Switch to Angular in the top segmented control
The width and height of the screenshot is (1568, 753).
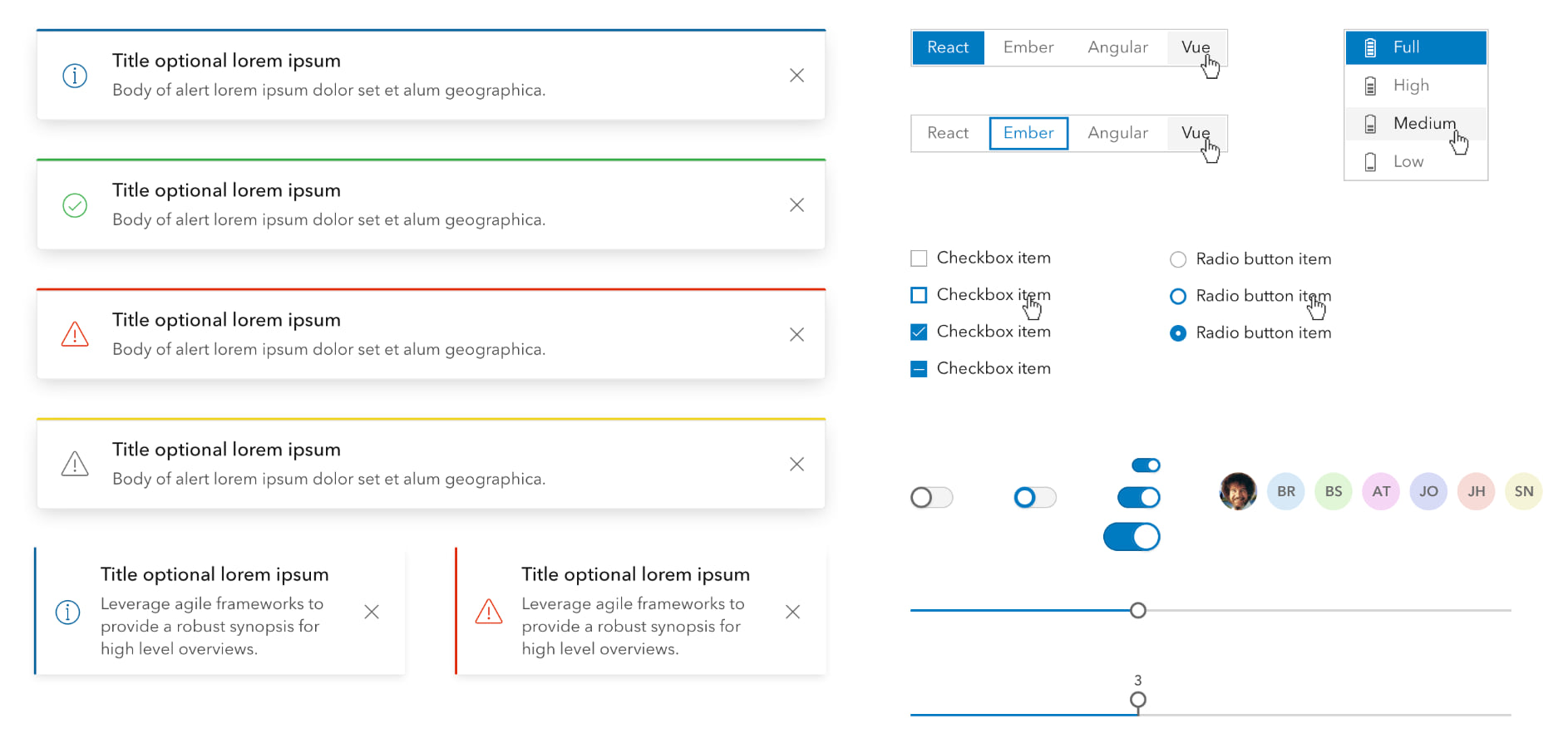pos(1117,48)
